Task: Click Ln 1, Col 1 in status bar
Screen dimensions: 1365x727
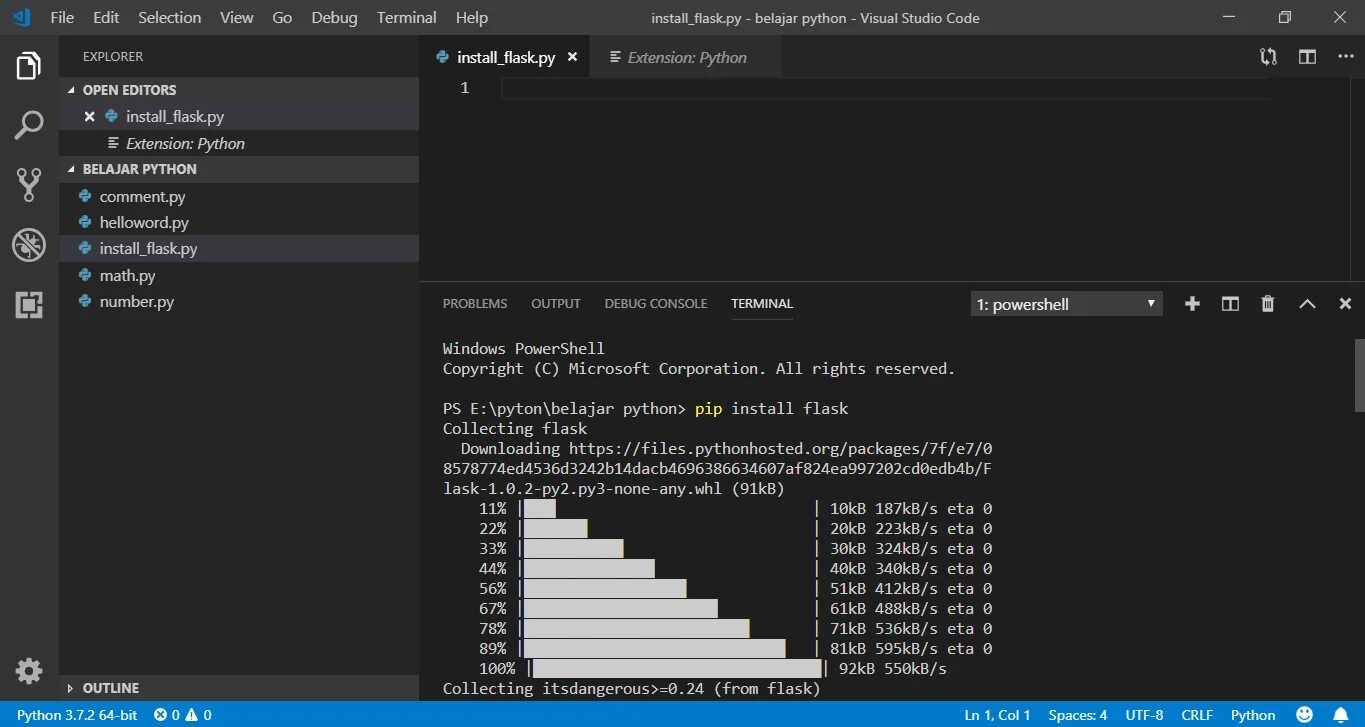Action: coord(998,715)
